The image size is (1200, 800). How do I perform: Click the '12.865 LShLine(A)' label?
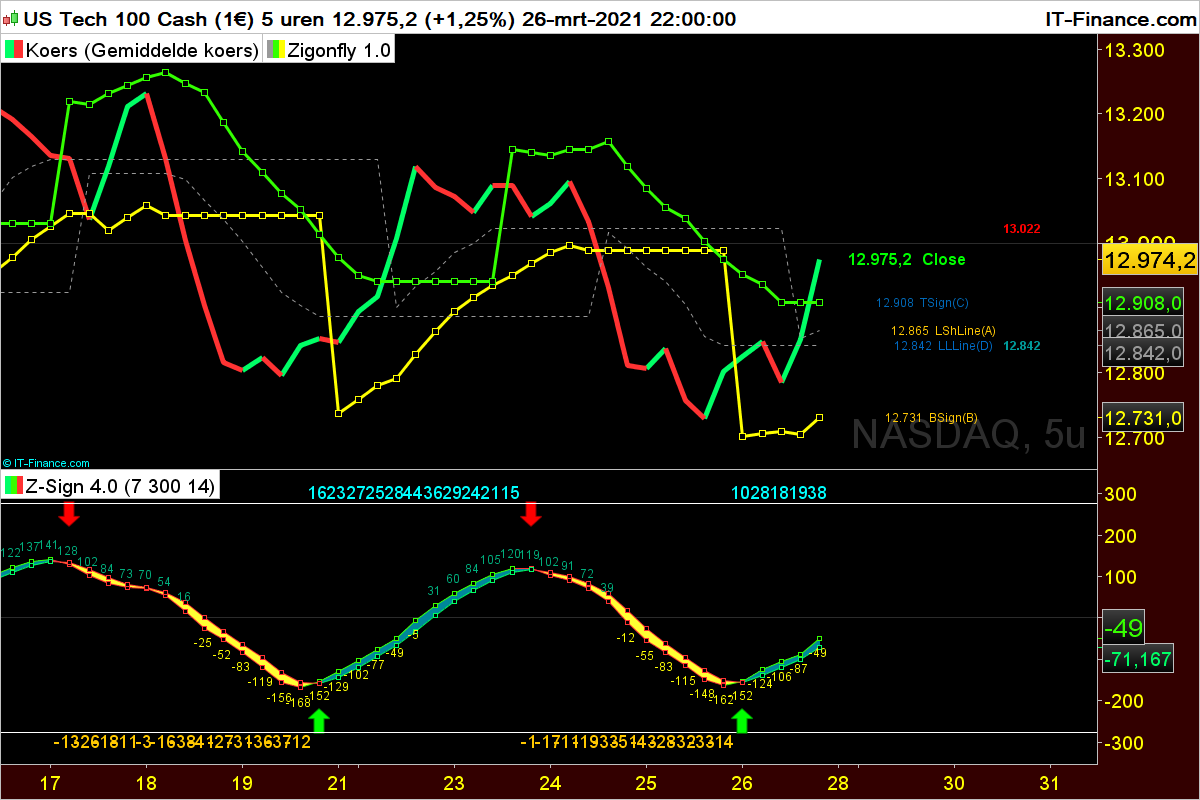tap(944, 330)
